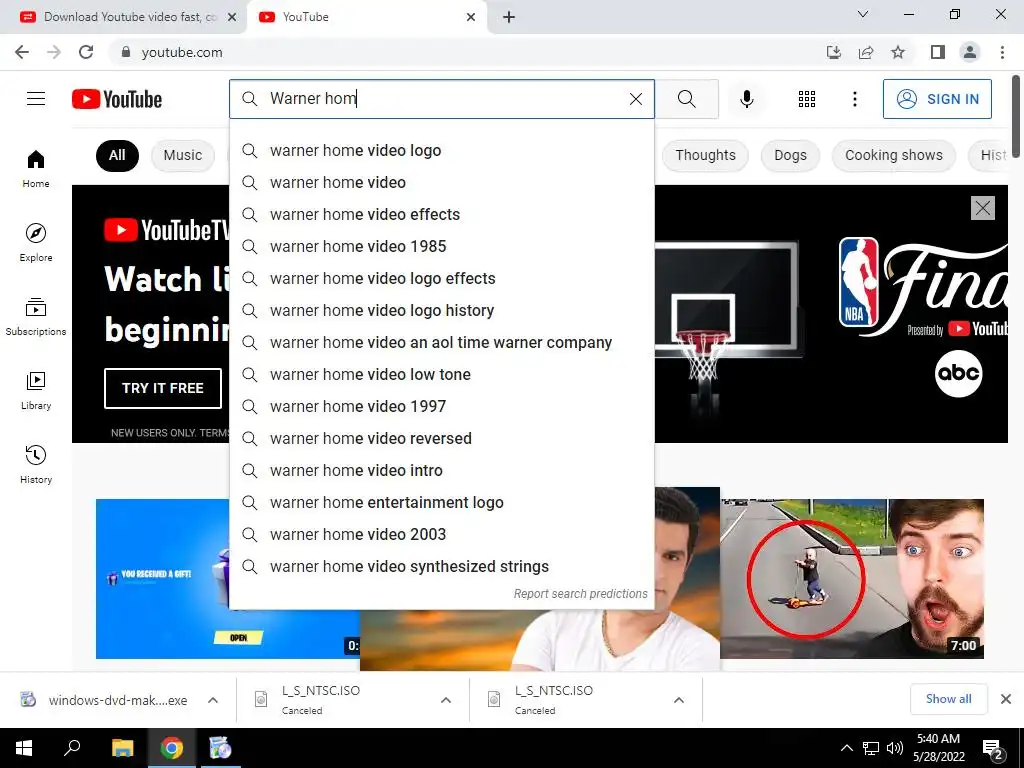Image resolution: width=1024 pixels, height=768 pixels.
Task: Toggle the Chrome side panel
Action: click(x=938, y=52)
